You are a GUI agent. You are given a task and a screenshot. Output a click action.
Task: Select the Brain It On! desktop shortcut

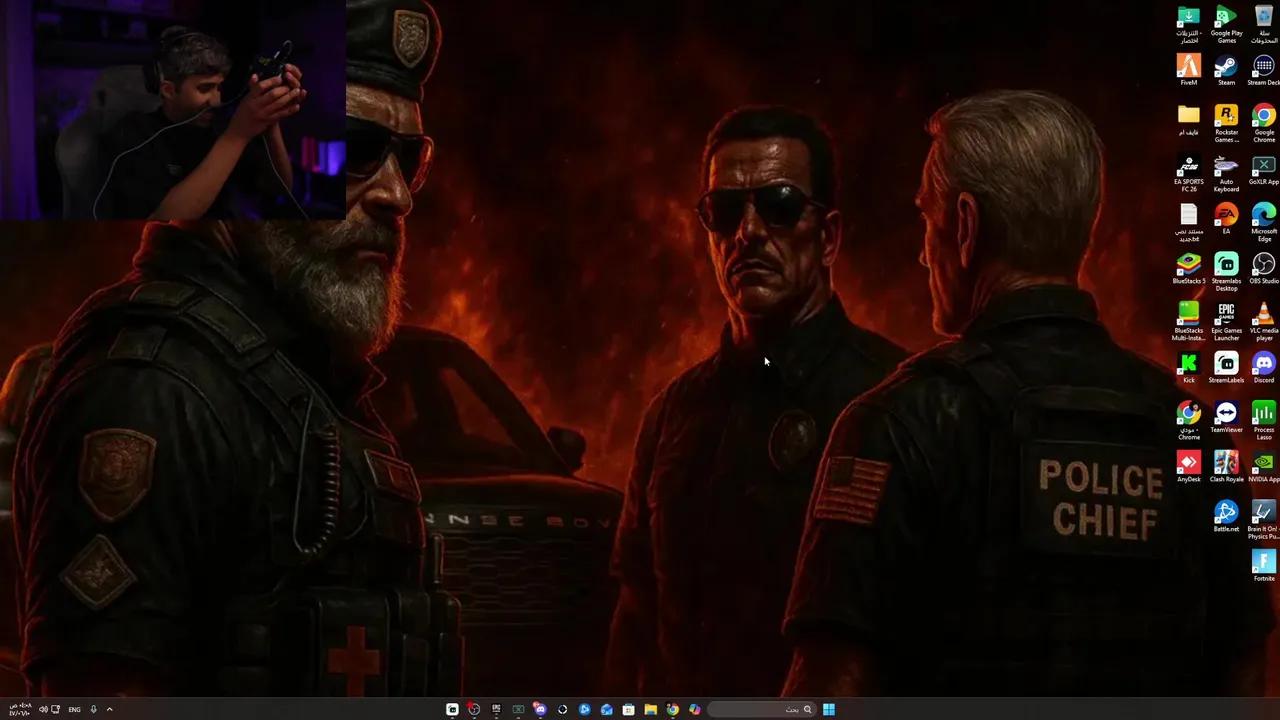pyautogui.click(x=1264, y=519)
